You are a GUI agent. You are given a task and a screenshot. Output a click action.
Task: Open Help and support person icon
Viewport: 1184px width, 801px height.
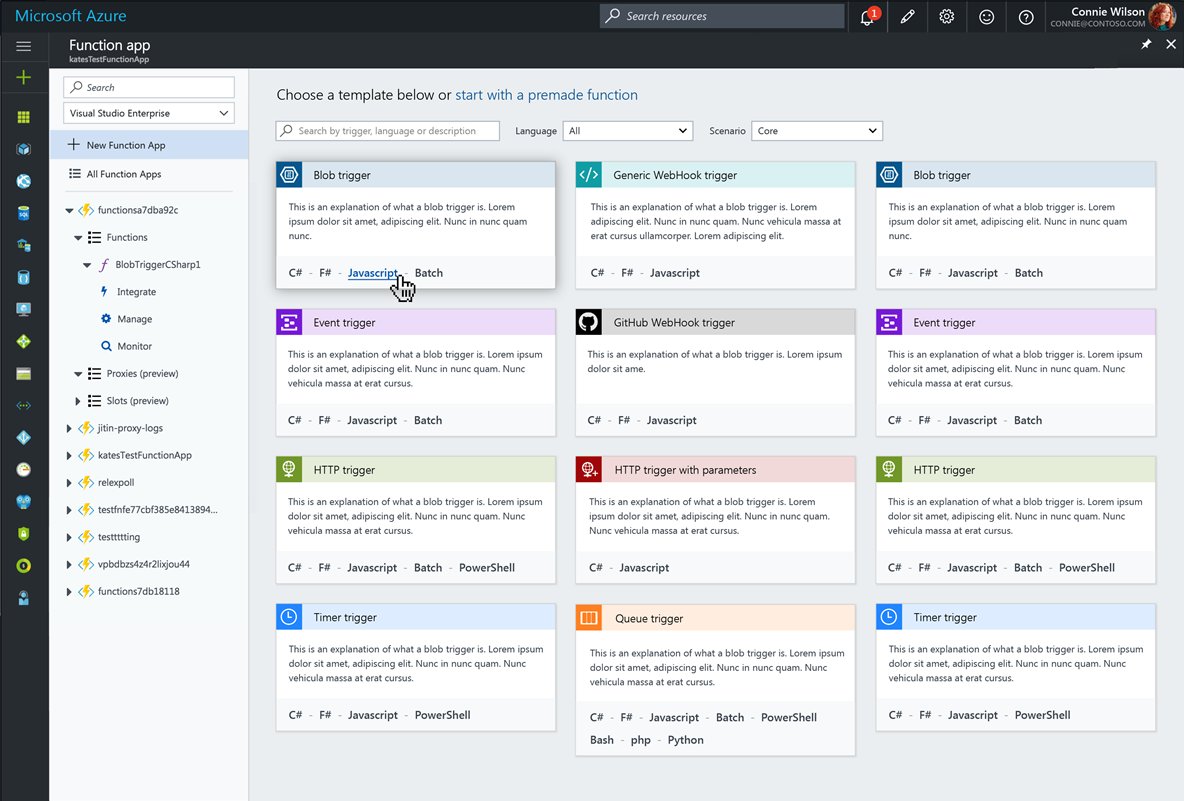[23, 598]
